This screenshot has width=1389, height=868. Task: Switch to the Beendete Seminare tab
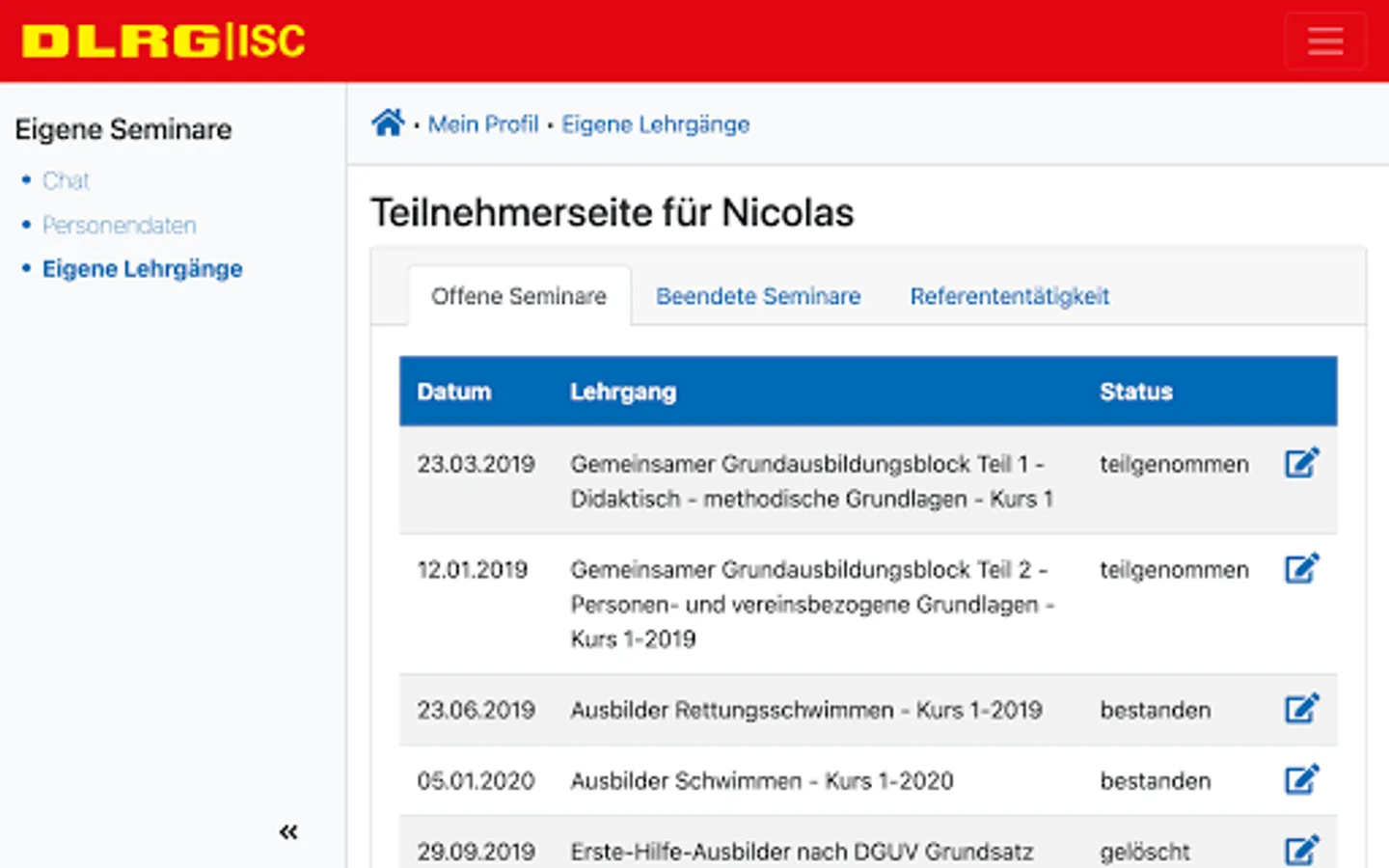(758, 296)
